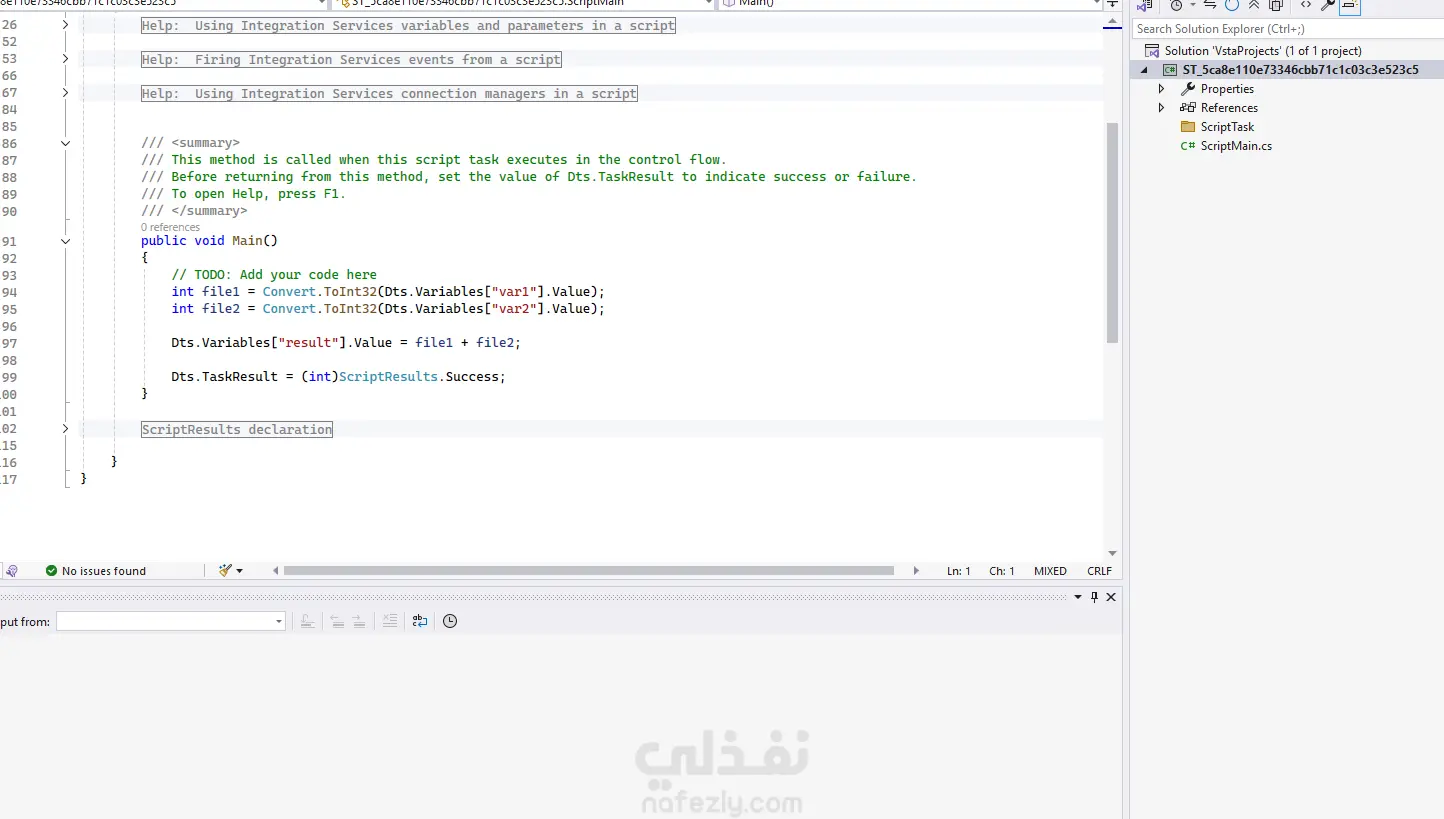This screenshot has width=1444, height=819.
Task: Toggle Auto Hide pin on Output panel
Action: pos(1094,597)
